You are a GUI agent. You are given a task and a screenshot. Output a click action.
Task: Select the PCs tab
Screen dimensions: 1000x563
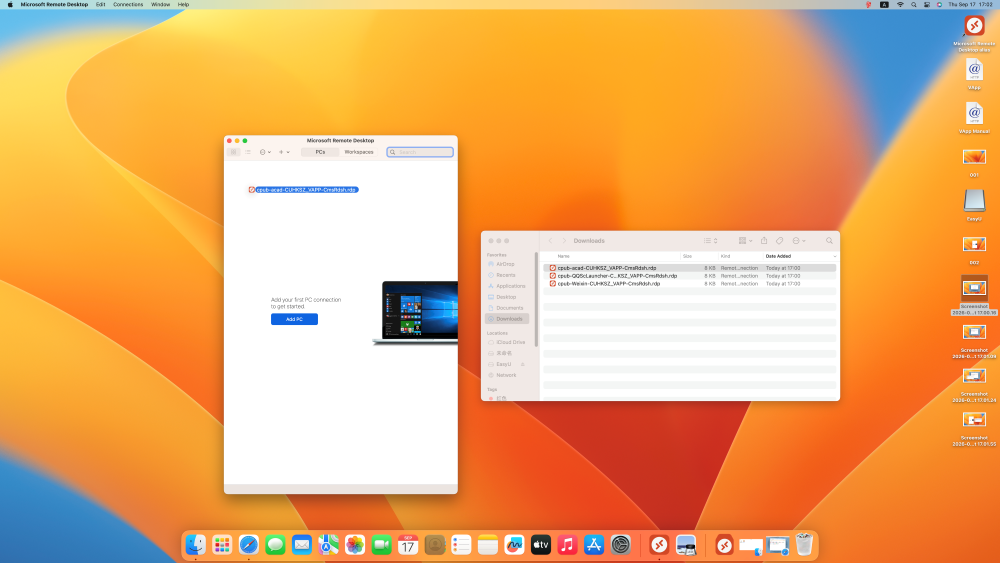pos(320,152)
